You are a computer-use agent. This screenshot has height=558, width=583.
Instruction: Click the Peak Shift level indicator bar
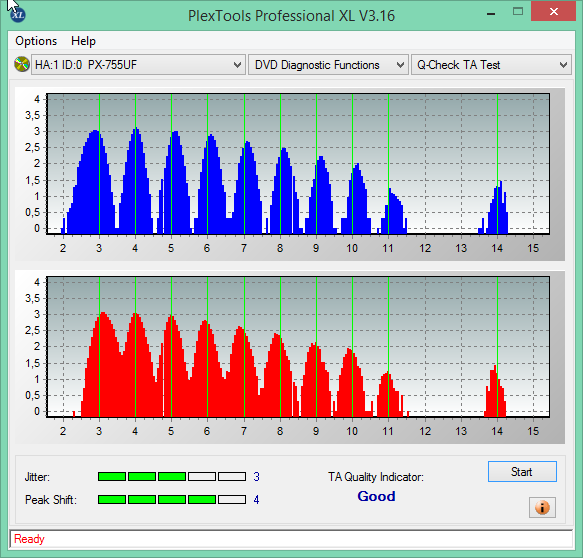pos(172,499)
